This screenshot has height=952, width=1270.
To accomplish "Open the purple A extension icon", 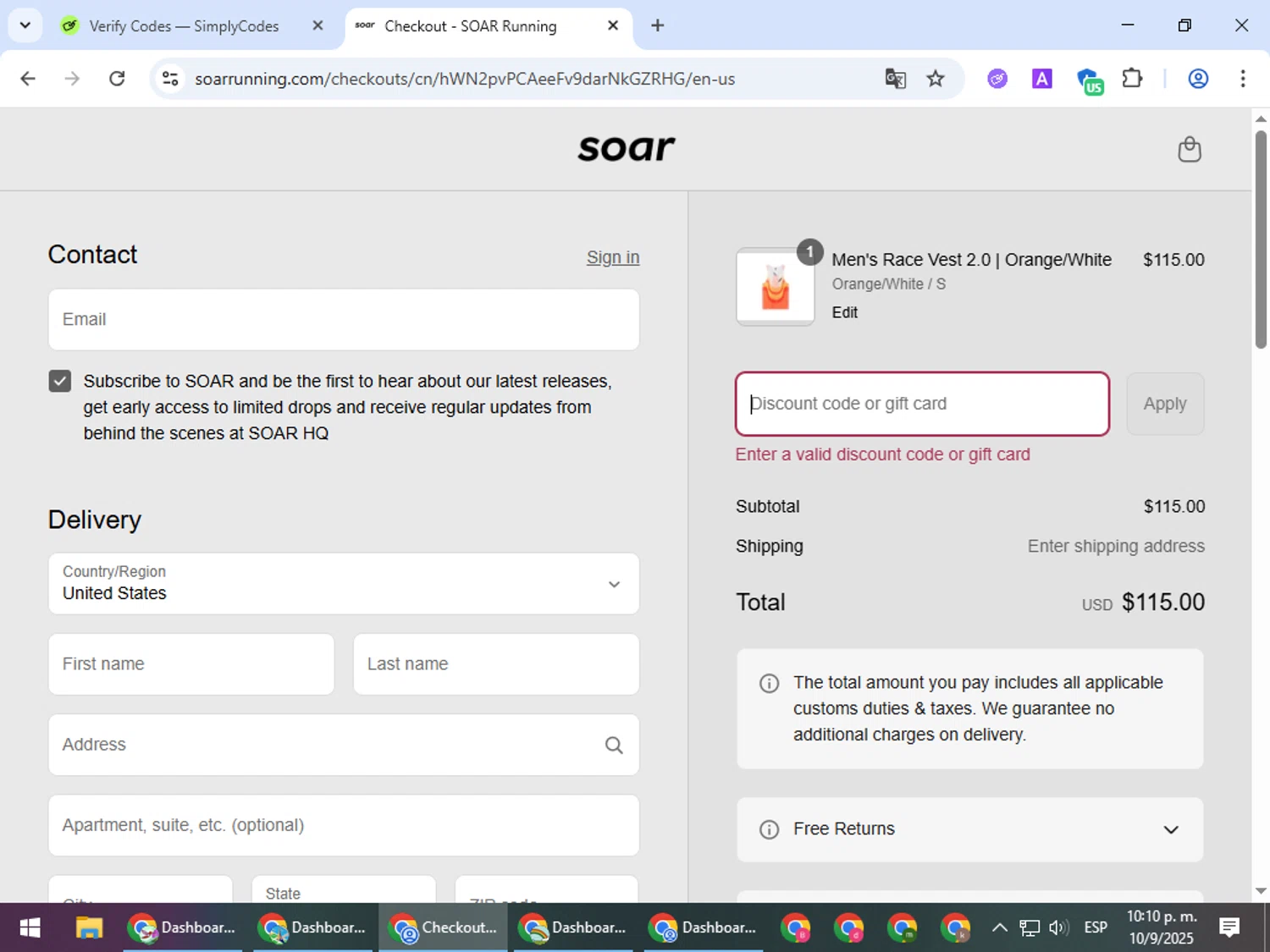I will (1042, 79).
